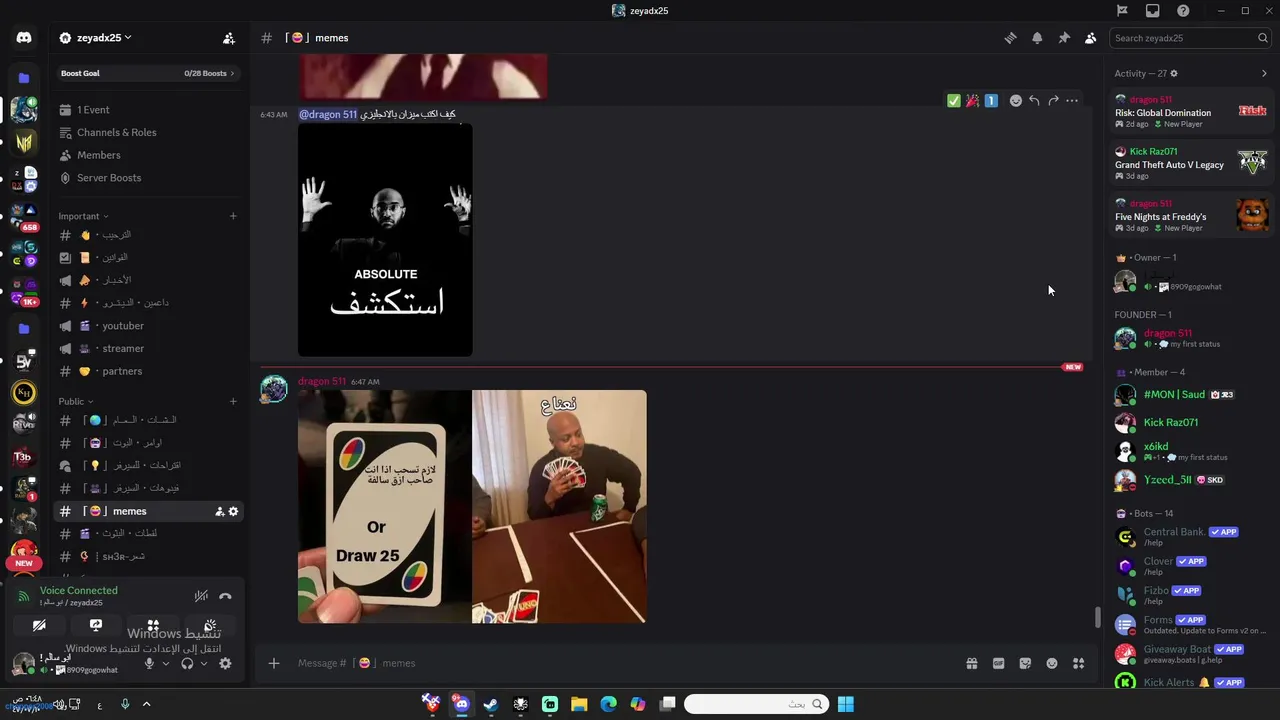Open Activity settings gear icon
Screen dimensions: 1280x720
click(1174, 73)
